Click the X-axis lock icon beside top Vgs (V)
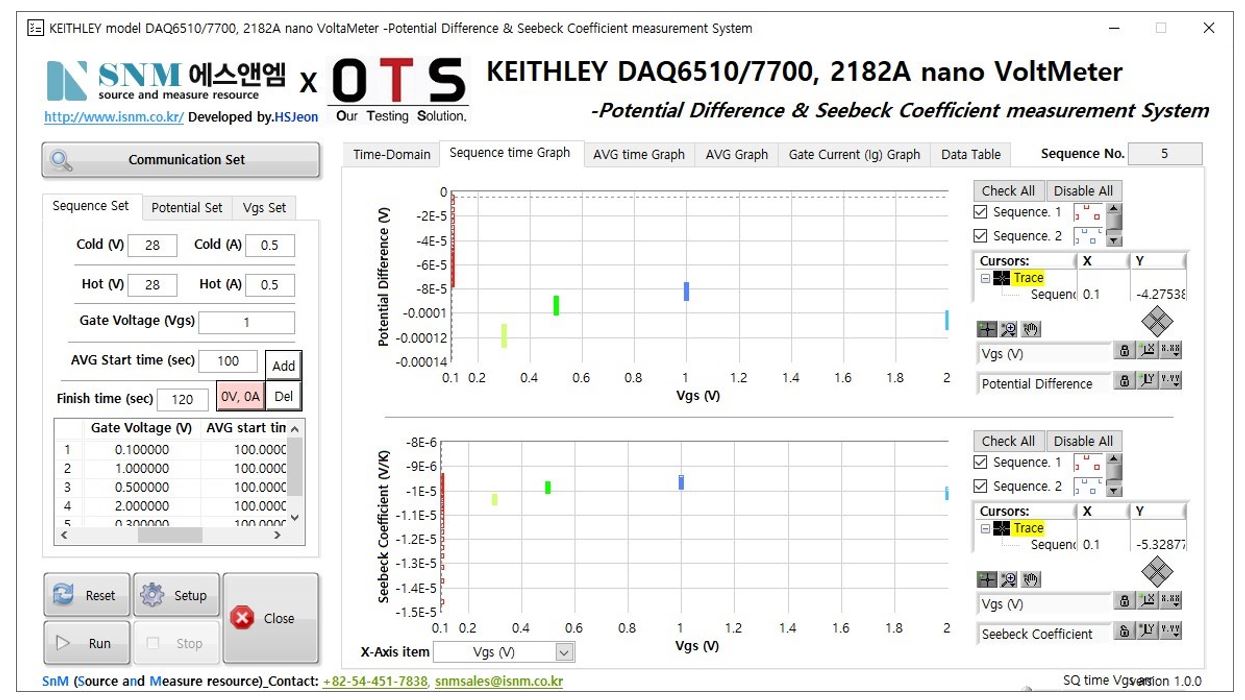 tap(1125, 351)
